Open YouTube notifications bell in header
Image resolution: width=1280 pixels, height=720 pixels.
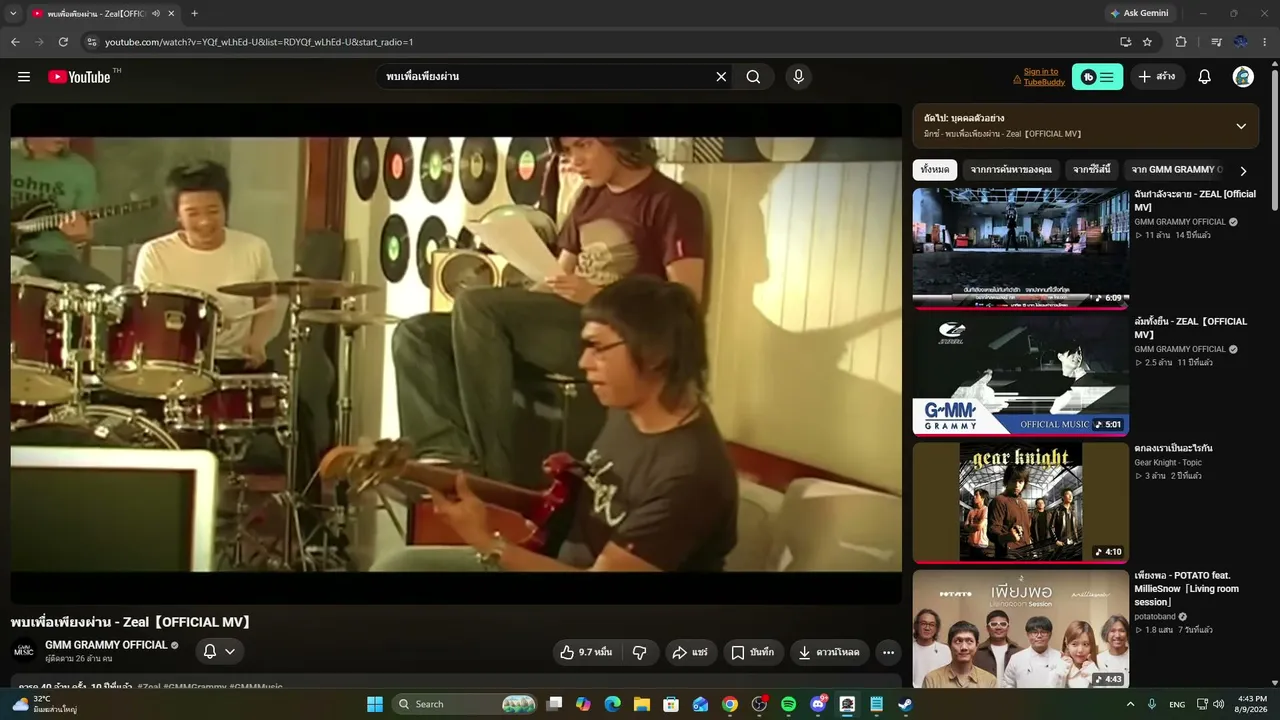click(x=1205, y=77)
